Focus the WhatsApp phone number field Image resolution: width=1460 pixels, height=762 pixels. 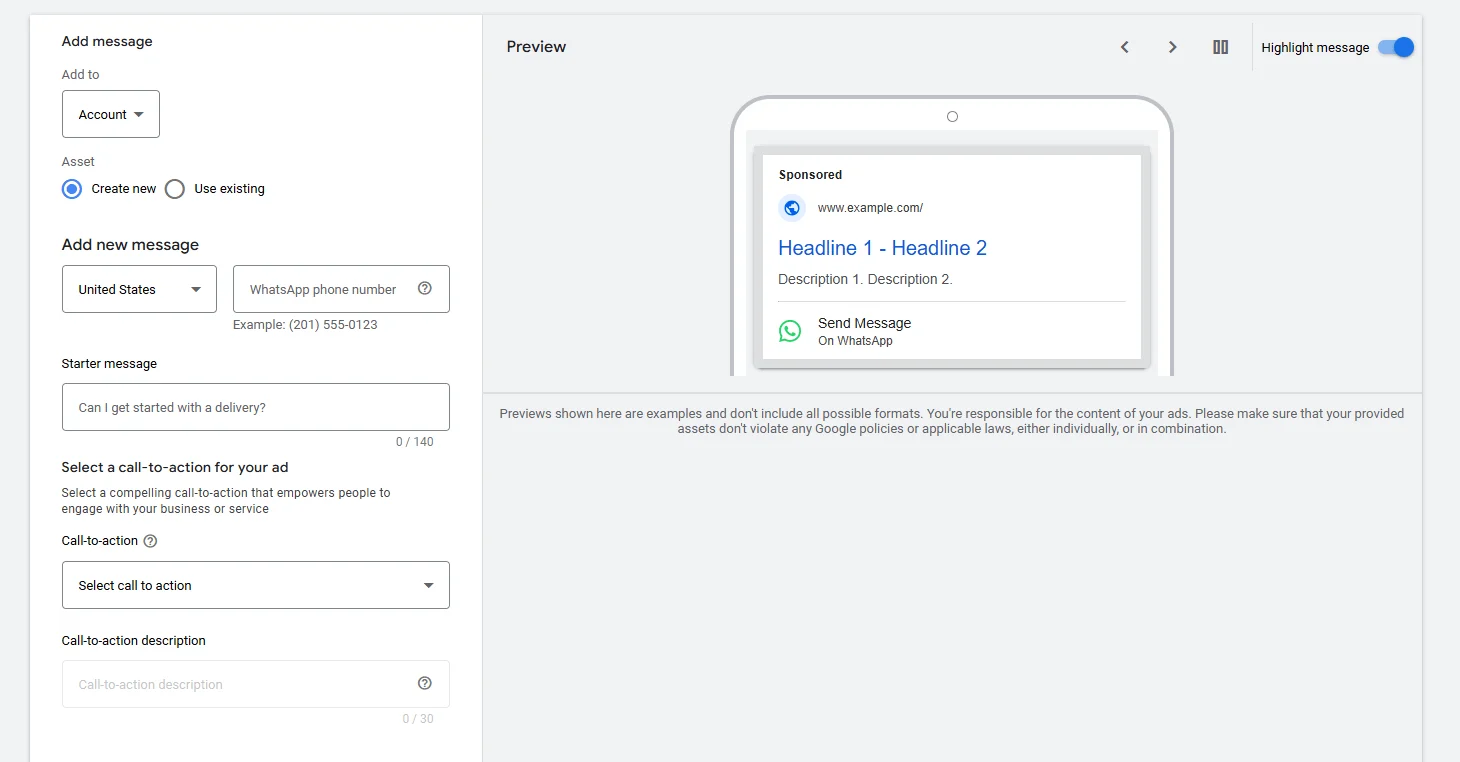coord(330,289)
